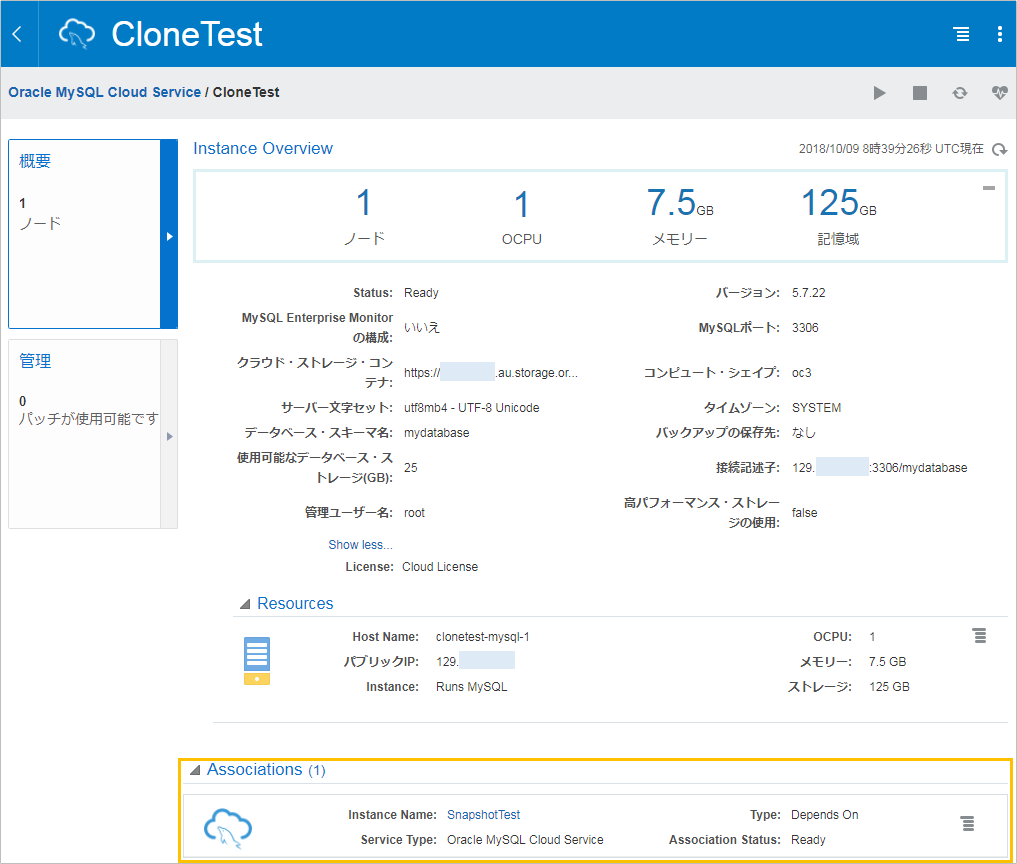Click the Cloud License value

pyautogui.click(x=440, y=567)
